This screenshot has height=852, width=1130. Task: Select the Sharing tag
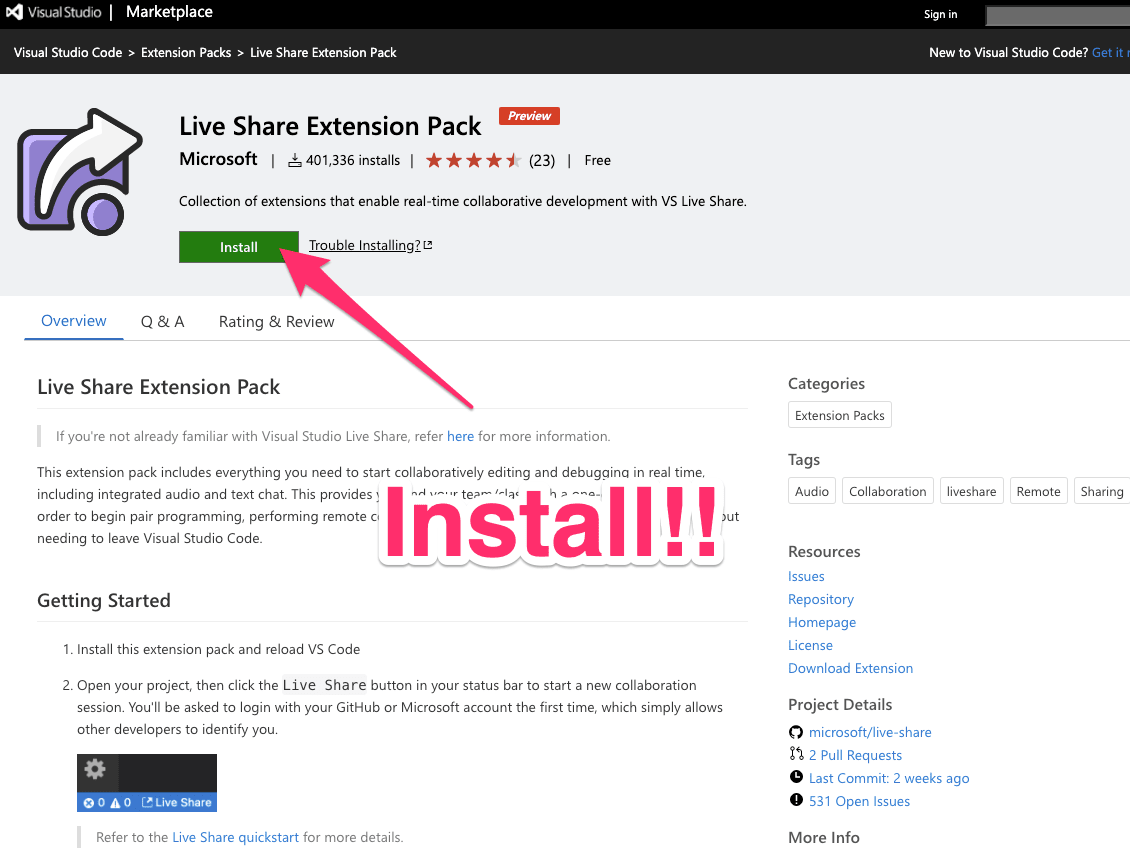[x=1101, y=492]
